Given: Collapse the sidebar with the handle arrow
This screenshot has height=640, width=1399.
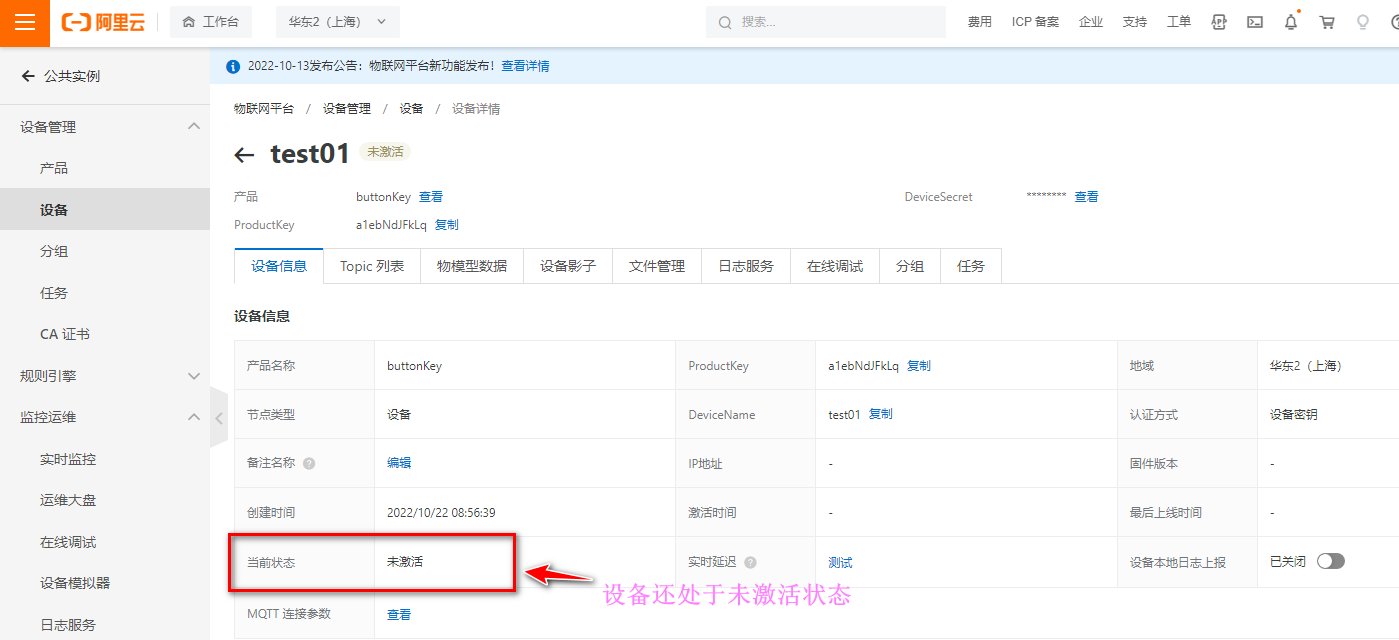Looking at the screenshot, I should (218, 419).
